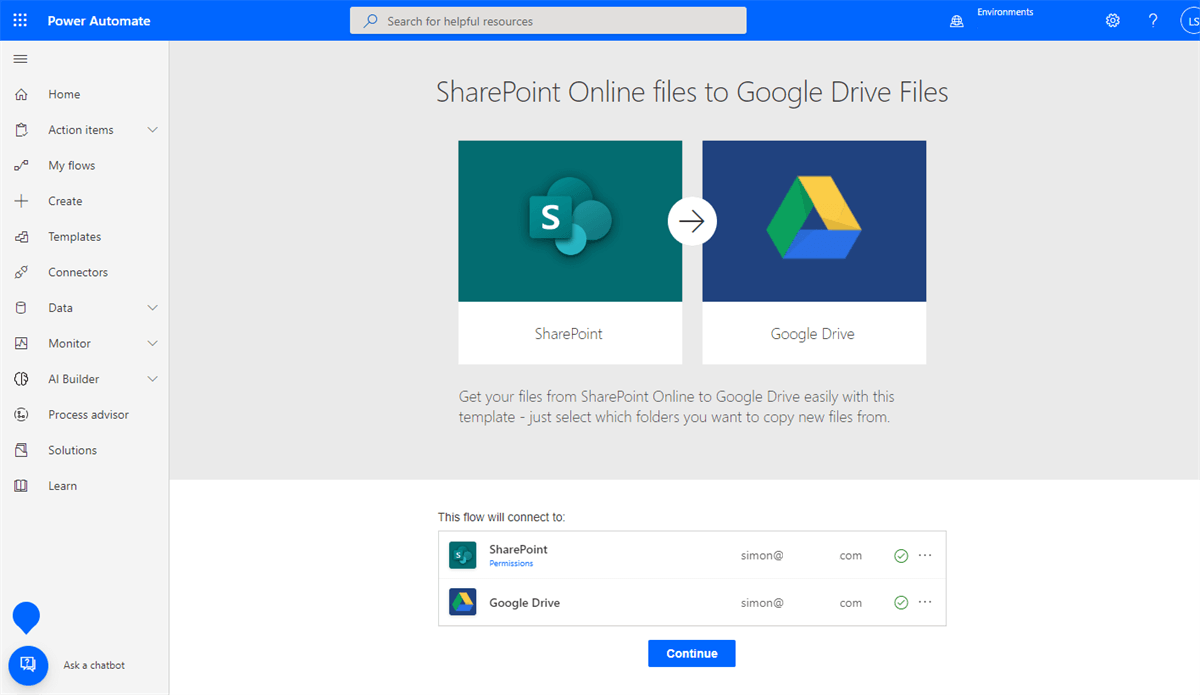Click the Google Drive tile caption
The width and height of the screenshot is (1200, 695).
[x=813, y=334]
